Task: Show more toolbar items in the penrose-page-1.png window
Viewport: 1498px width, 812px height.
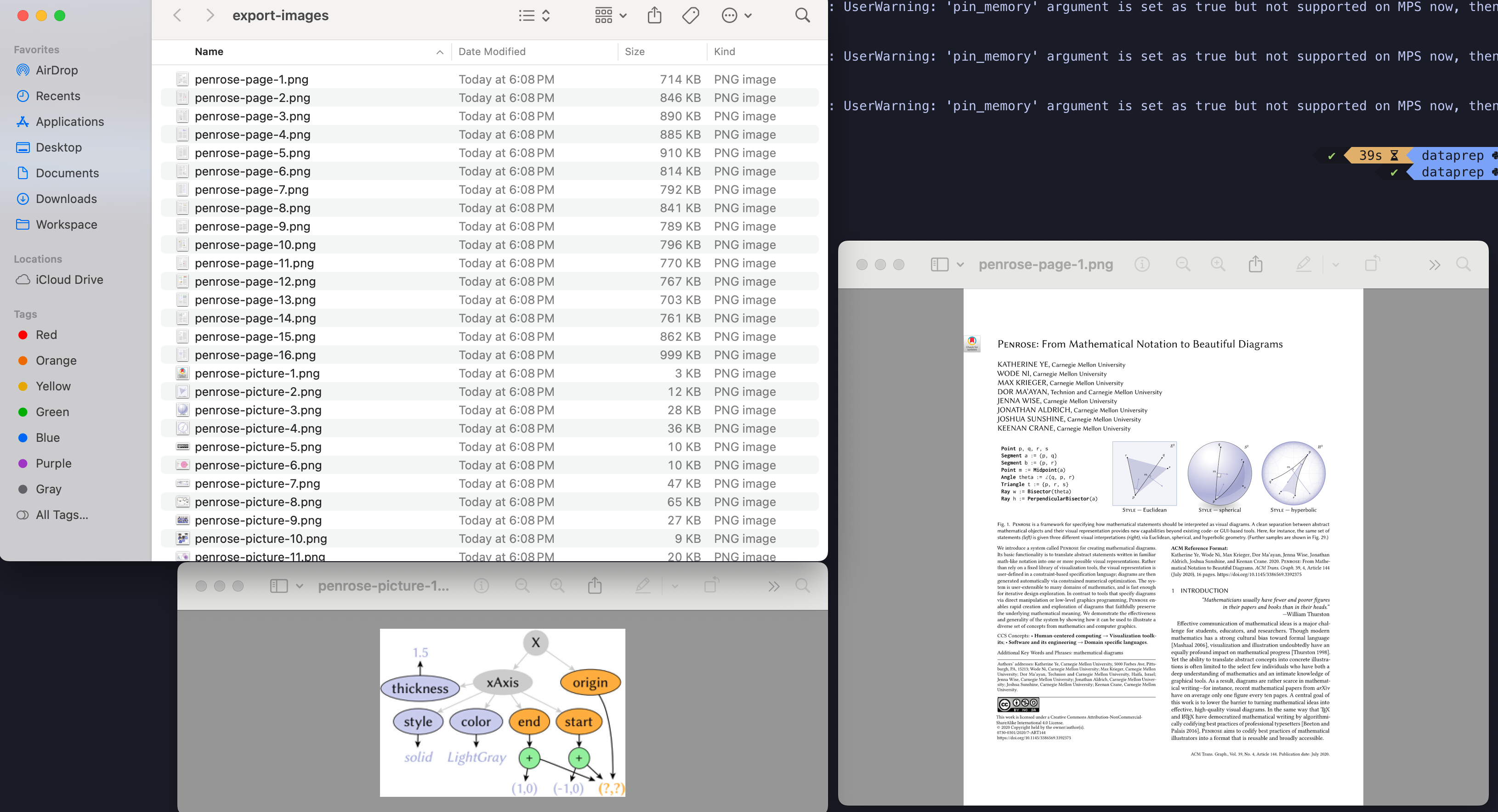Action: pyautogui.click(x=1435, y=265)
